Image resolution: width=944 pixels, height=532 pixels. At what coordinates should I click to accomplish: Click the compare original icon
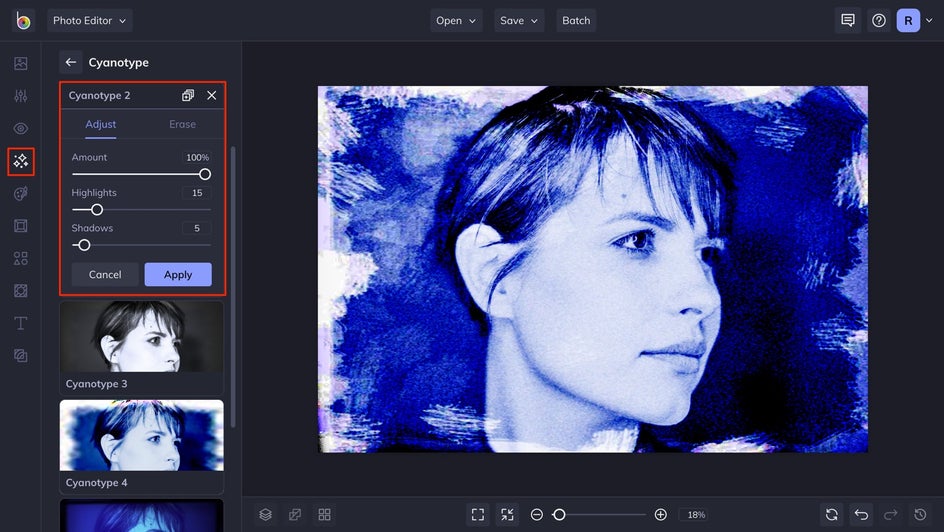pos(295,515)
